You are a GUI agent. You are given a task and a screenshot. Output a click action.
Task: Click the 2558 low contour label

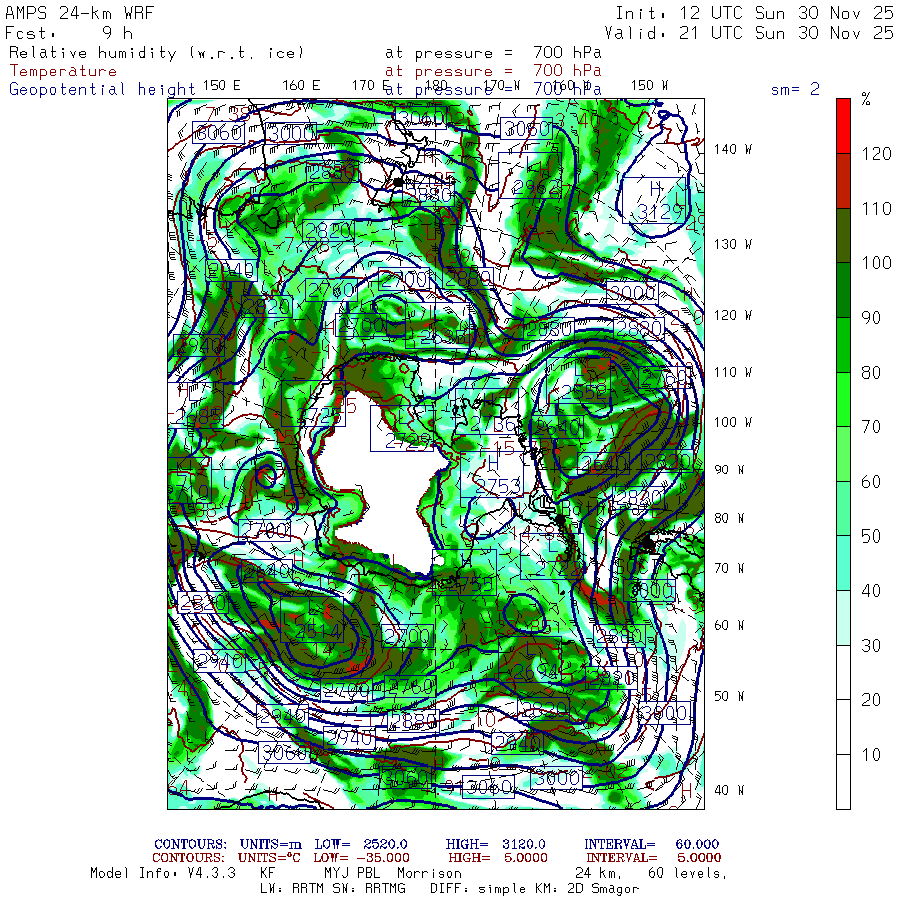pyautogui.click(x=585, y=392)
